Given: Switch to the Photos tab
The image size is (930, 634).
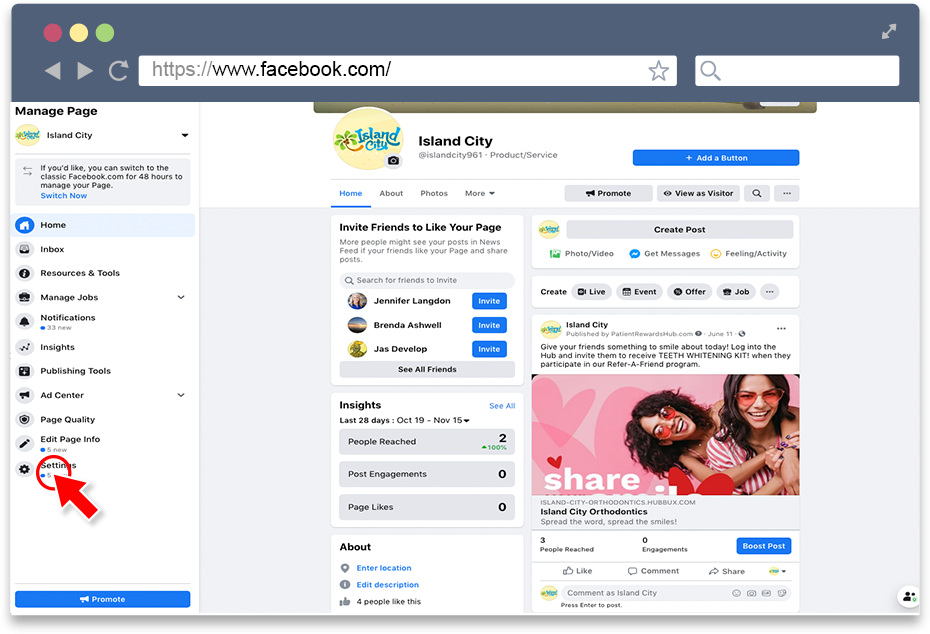Looking at the screenshot, I should pos(434,194).
